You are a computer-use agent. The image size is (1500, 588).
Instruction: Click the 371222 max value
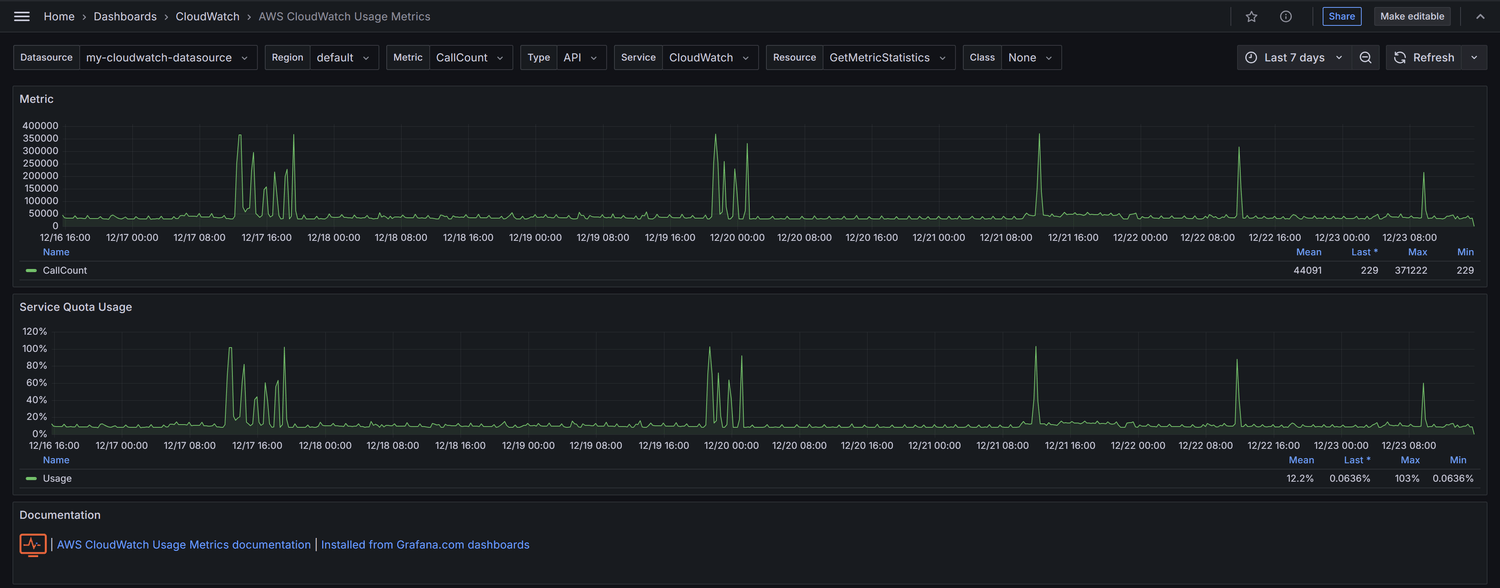(x=1411, y=271)
